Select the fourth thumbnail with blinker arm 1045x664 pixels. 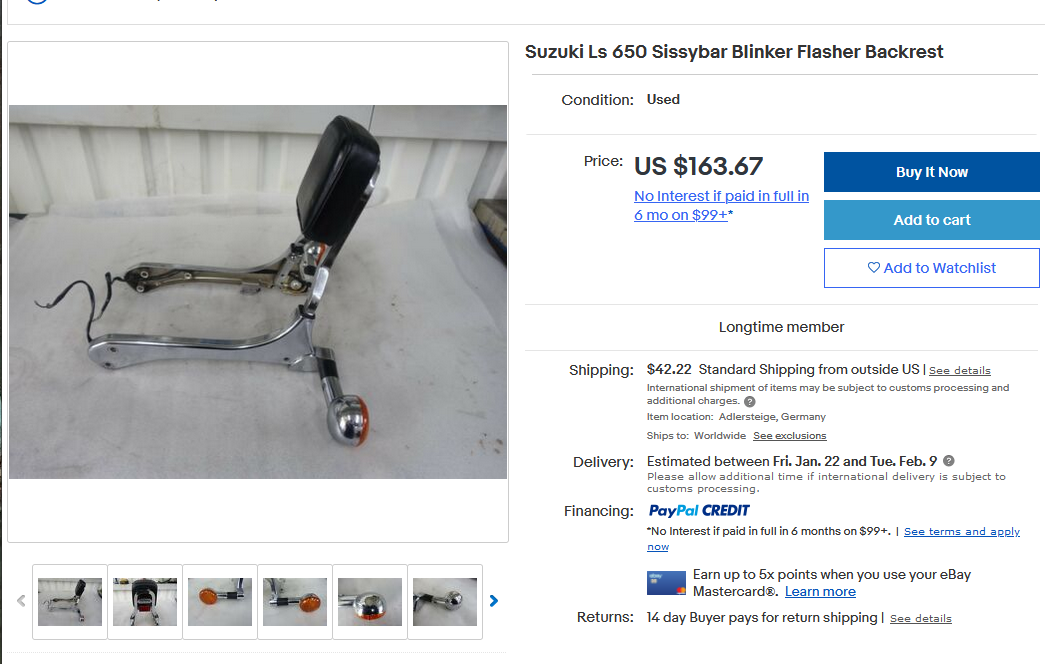pyautogui.click(x=295, y=601)
